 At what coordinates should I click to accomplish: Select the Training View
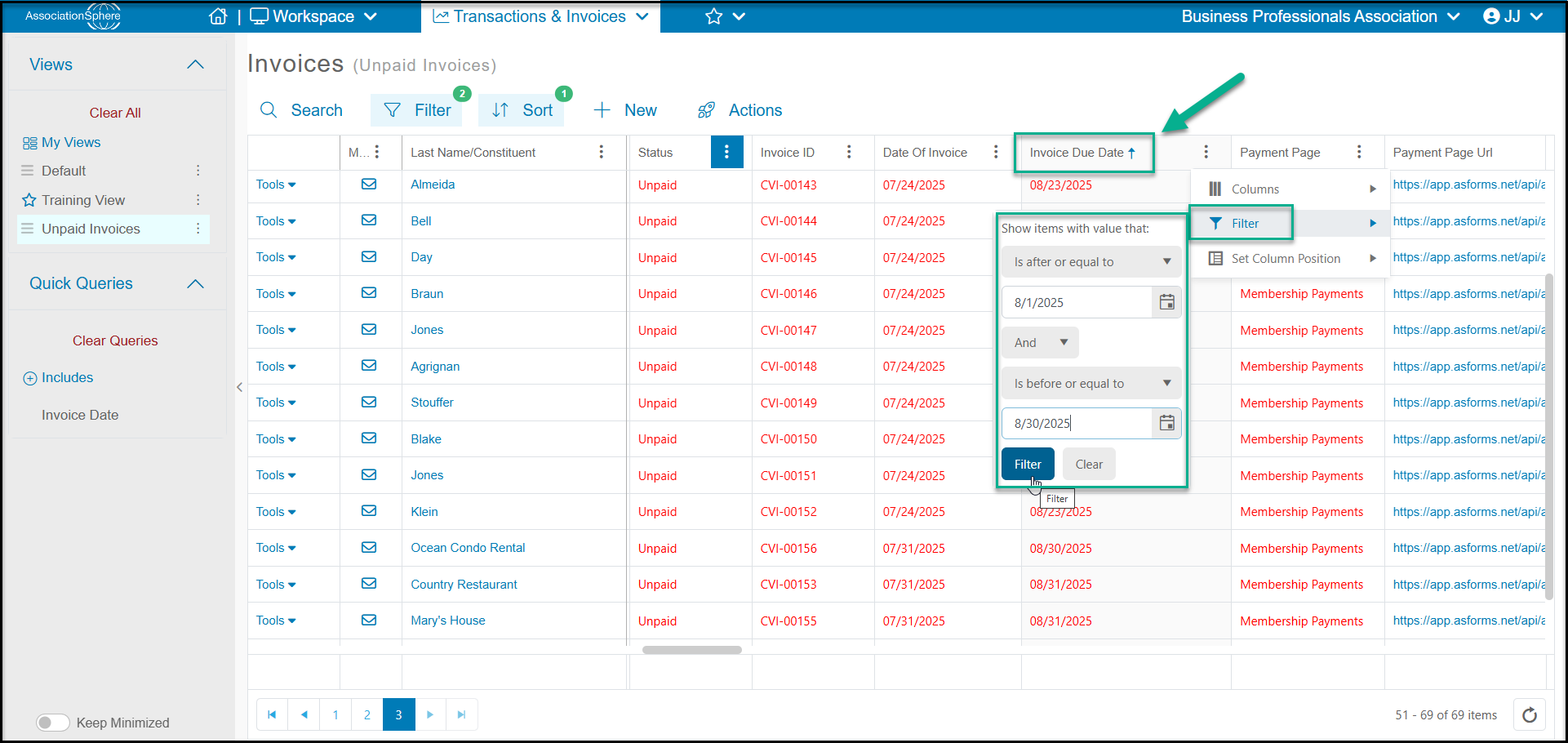[x=83, y=200]
